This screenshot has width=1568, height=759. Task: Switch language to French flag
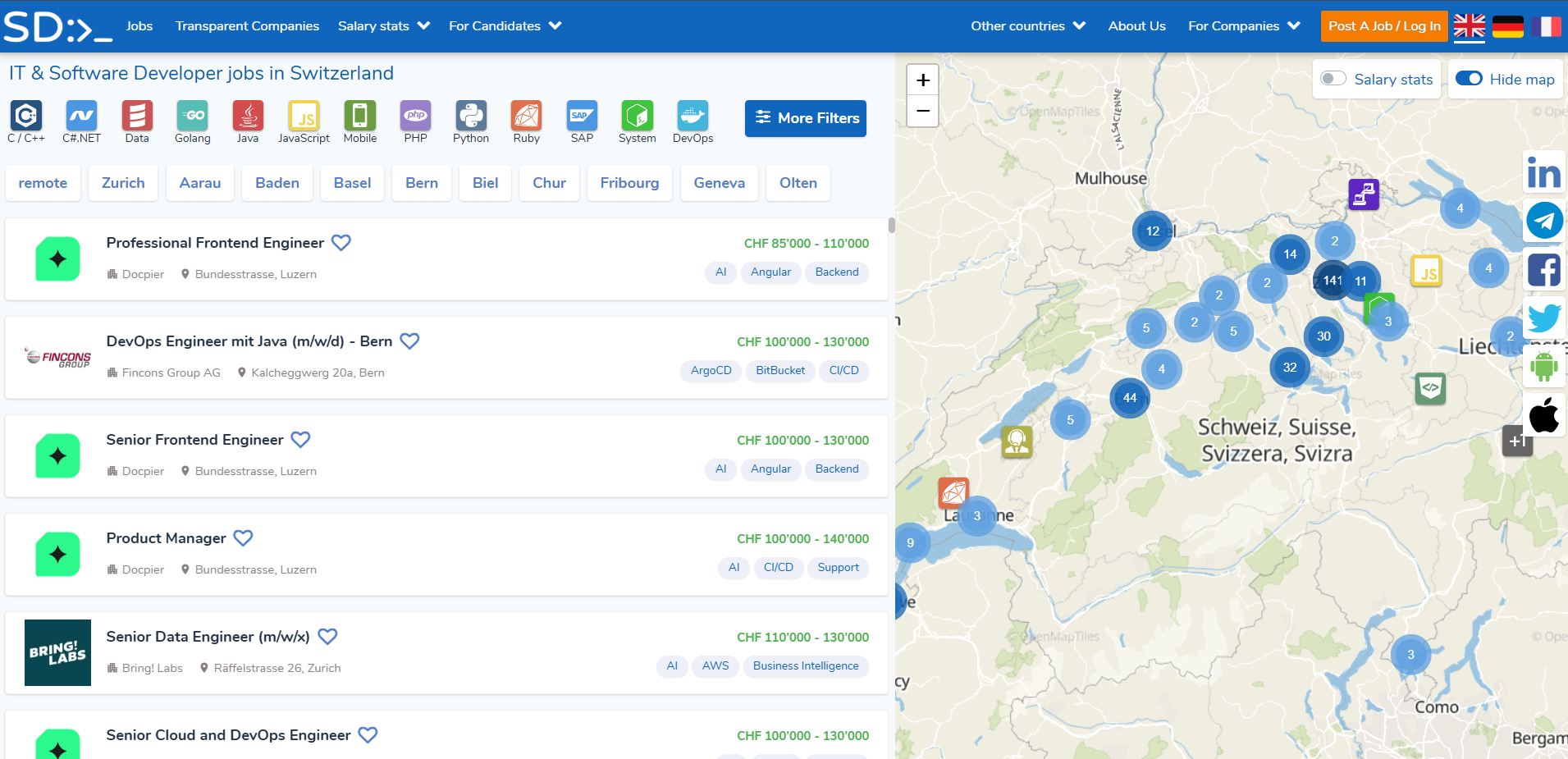coord(1546,26)
